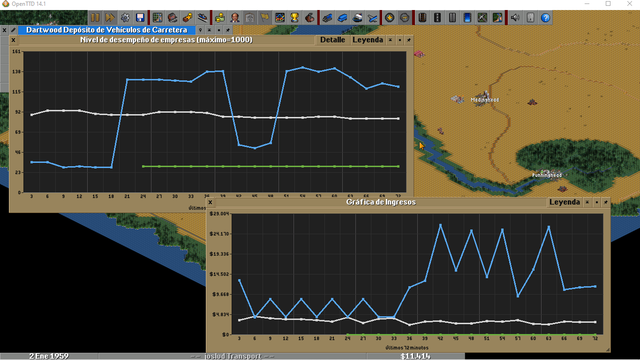Open the goals flag icon
Image resolution: width=640 pixels, height=360 pixels.
point(265,18)
